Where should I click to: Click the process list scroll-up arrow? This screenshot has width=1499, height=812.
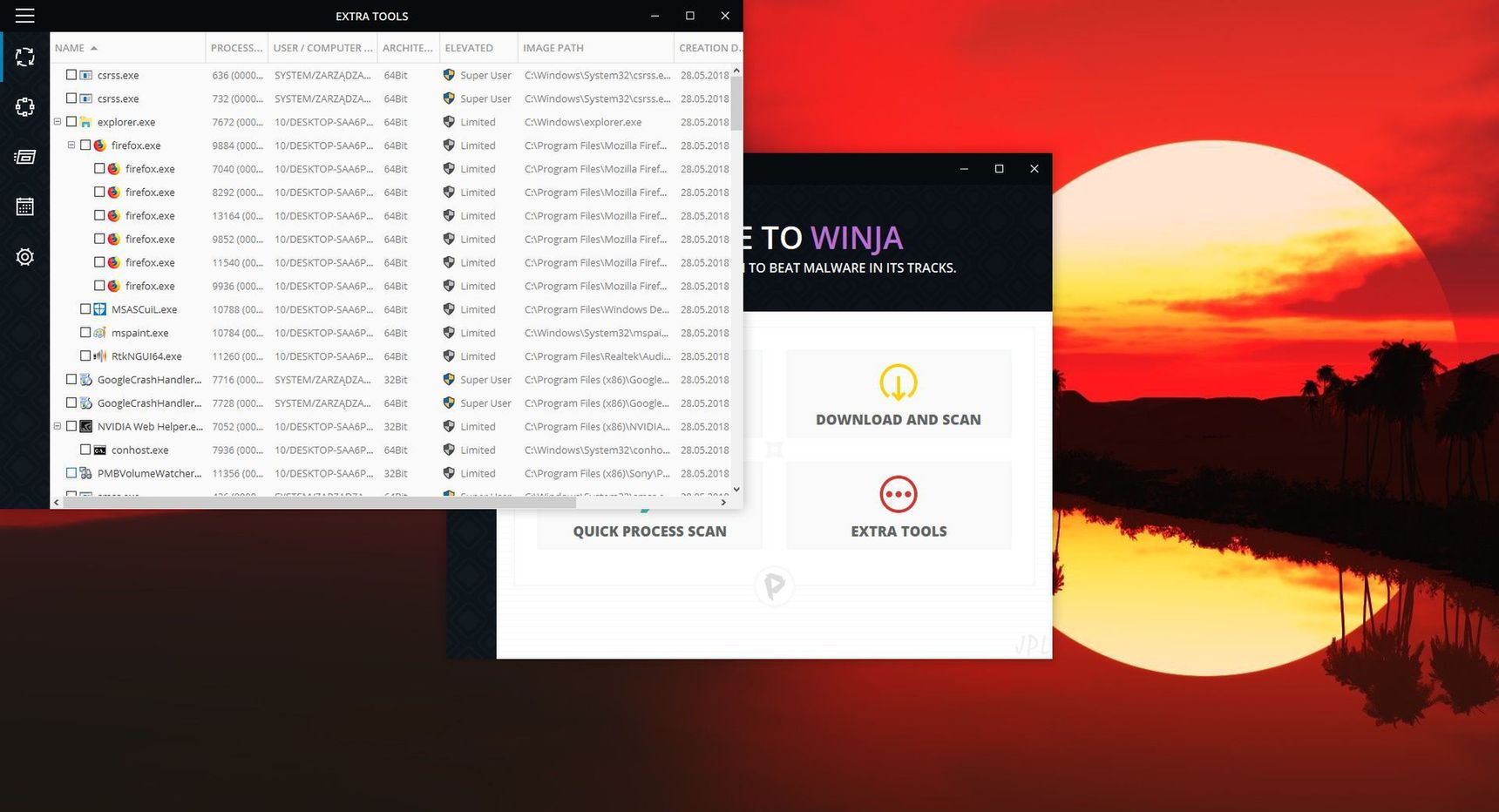coord(736,70)
